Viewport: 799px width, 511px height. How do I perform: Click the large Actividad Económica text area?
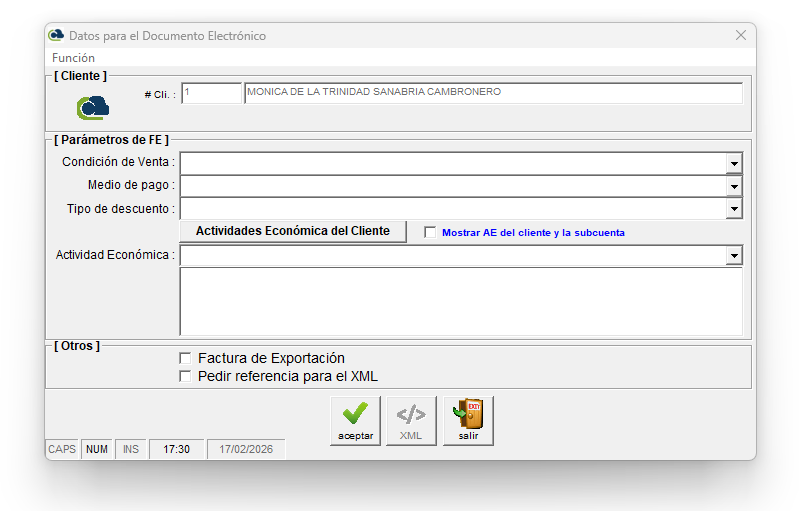pos(460,301)
